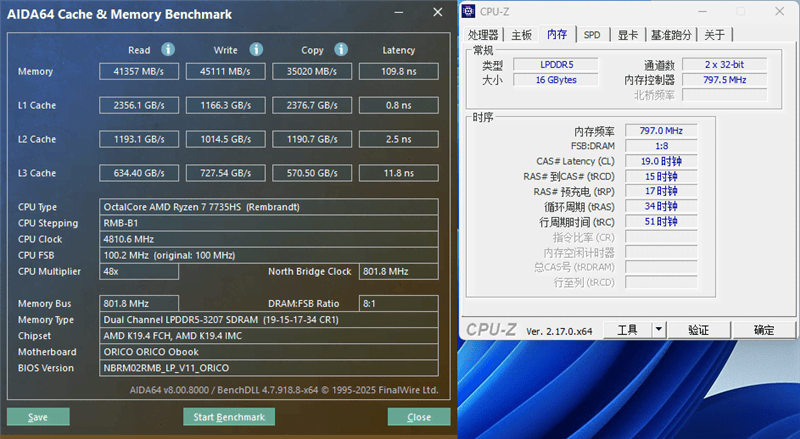This screenshot has height=439, width=800.
Task: Click the CPU-Z logo in title bar
Action: 469,11
